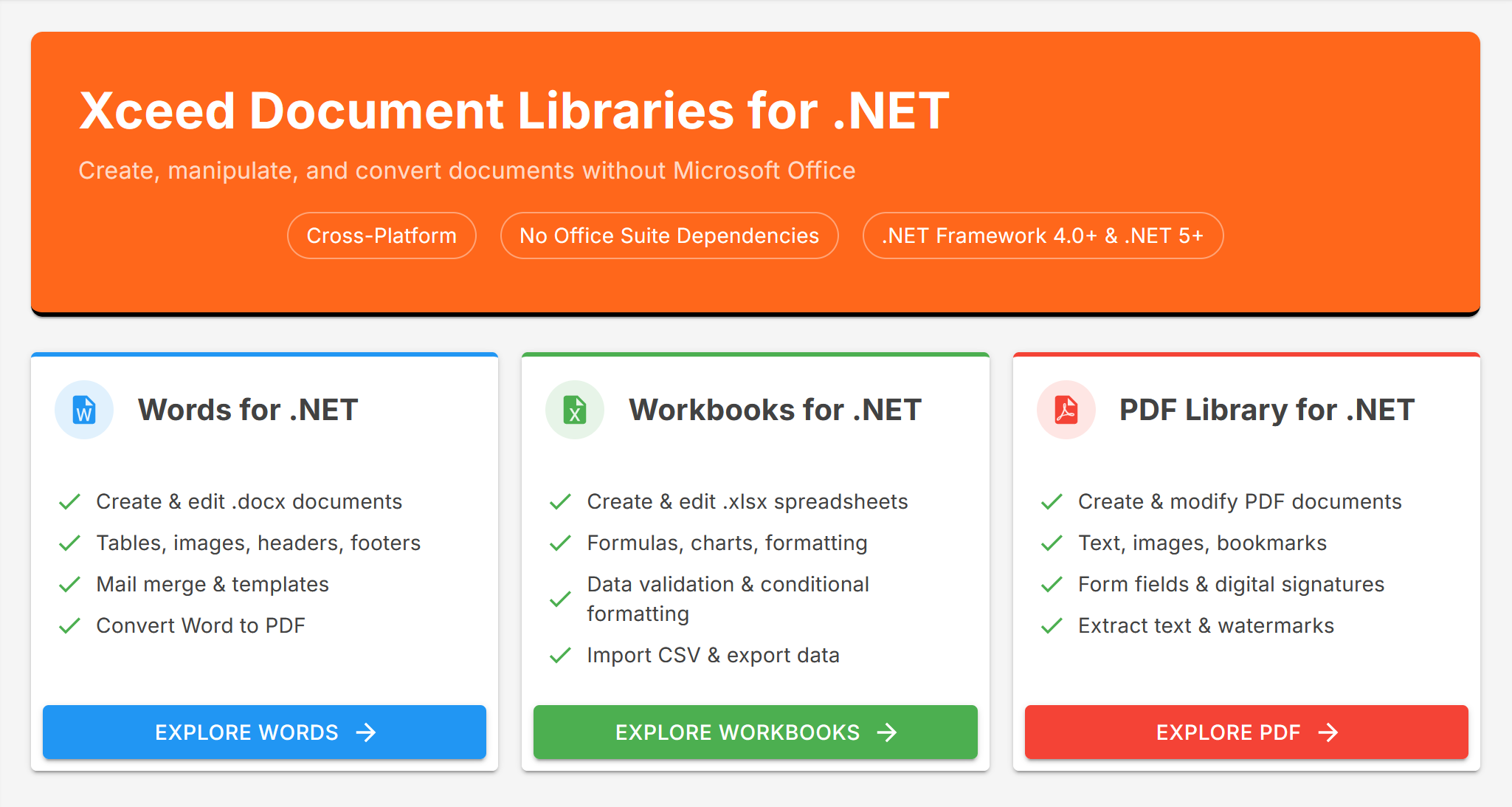Click checkmark beside Text, images, bookmarks
Viewport: 1512px width, 807px height.
1052,543
